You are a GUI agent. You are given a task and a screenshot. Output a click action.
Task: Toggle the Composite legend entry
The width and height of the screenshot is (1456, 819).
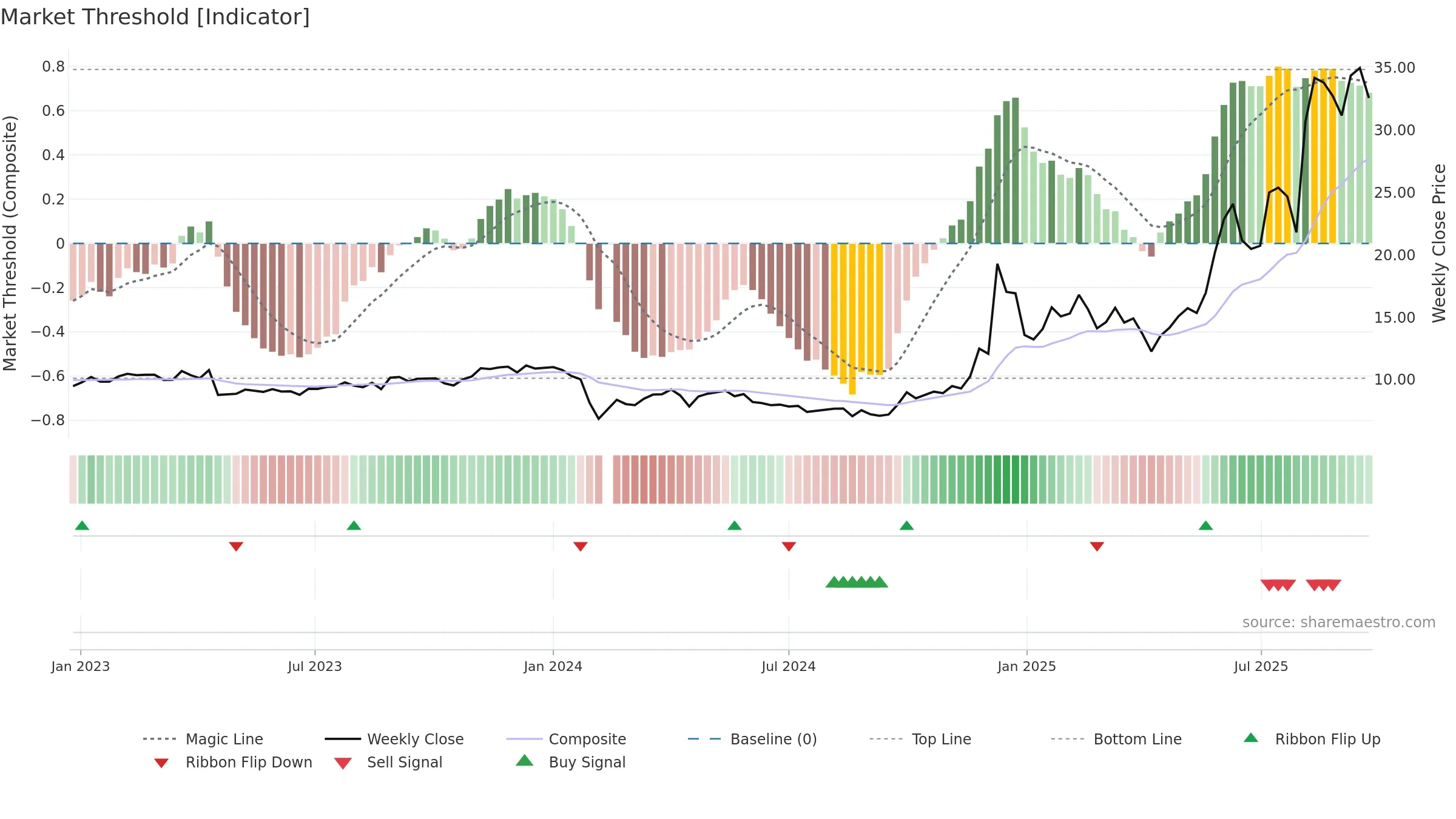[566, 739]
